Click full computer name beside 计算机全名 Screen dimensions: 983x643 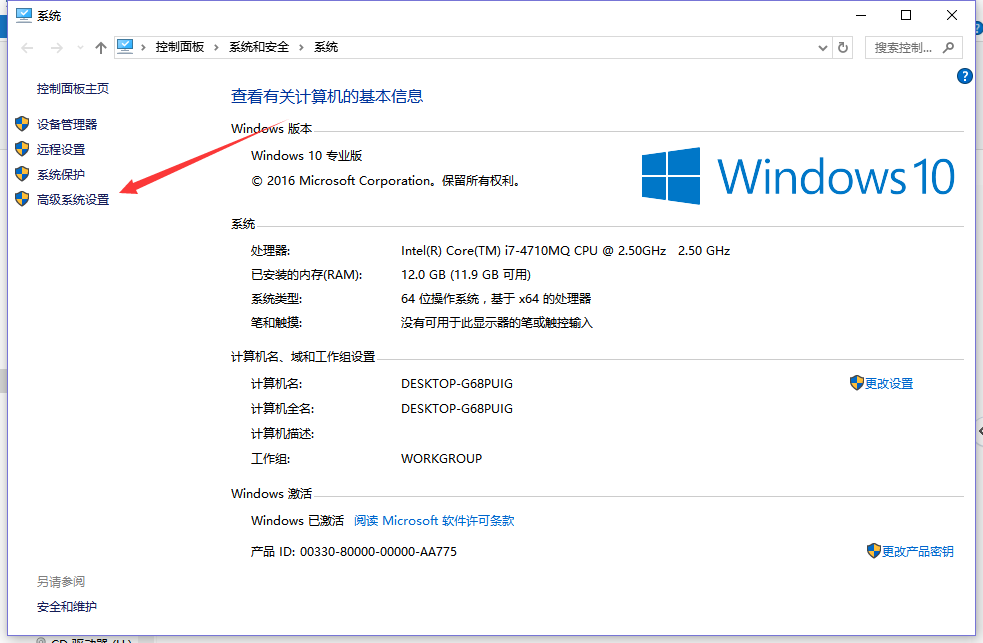457,409
